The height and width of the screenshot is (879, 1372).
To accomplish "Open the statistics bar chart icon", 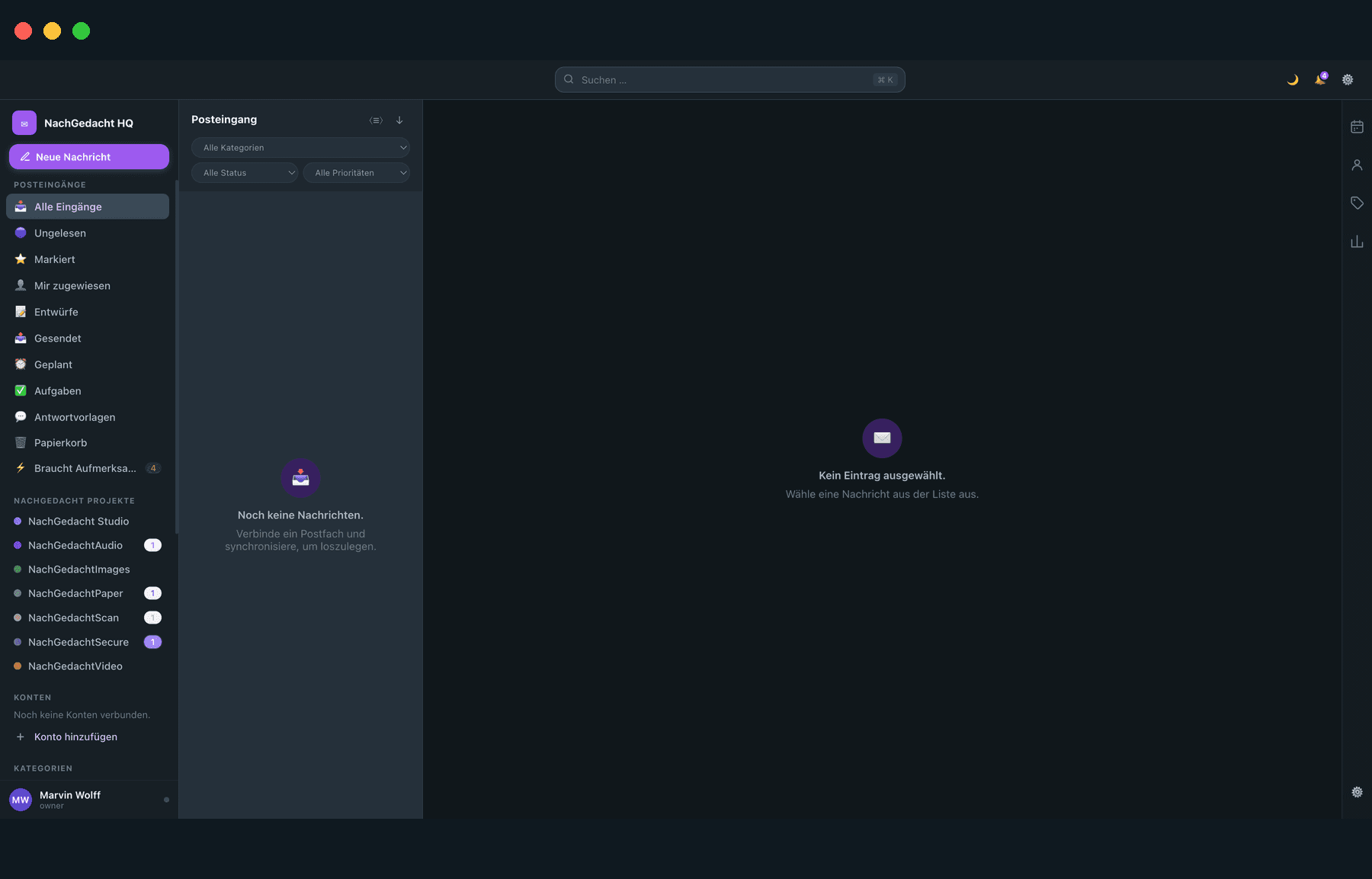I will [1357, 242].
